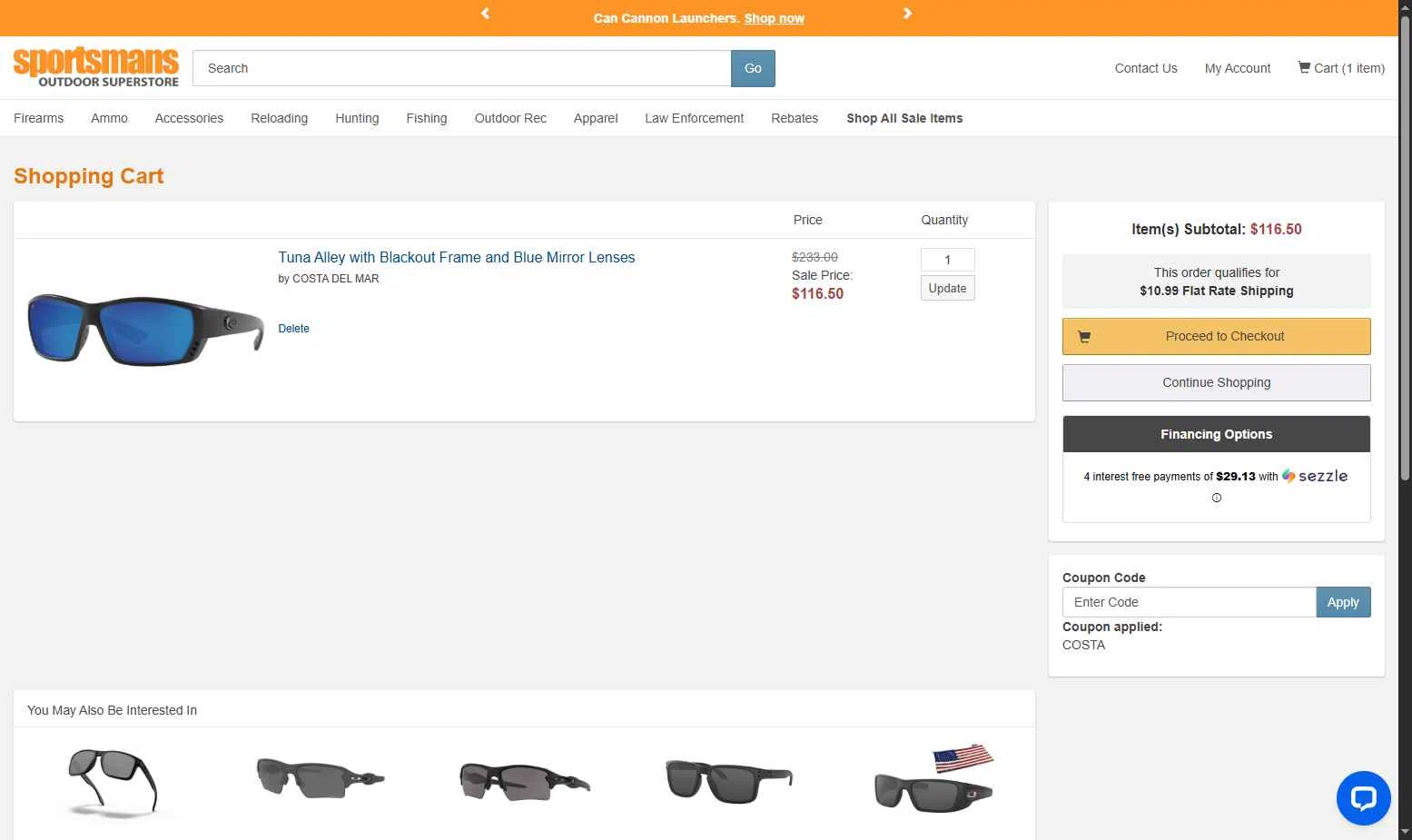Apply the coupon code
1412x840 pixels.
(1343, 602)
